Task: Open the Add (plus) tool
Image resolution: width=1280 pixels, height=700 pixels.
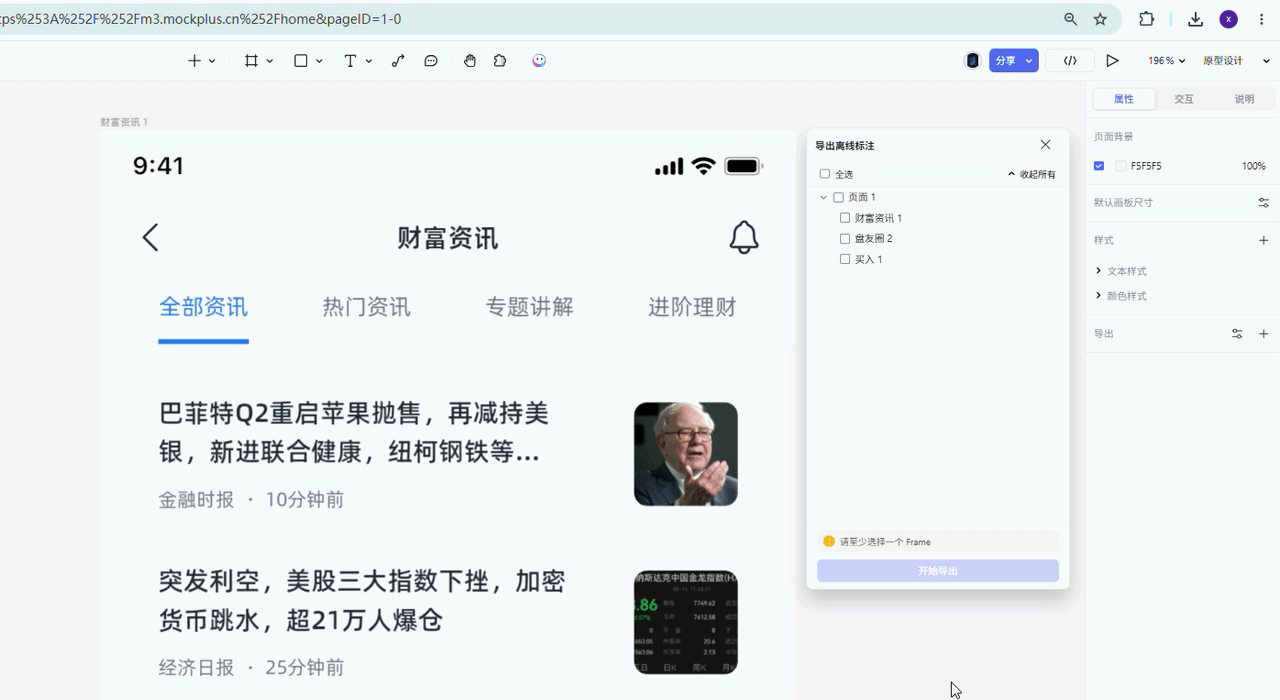Action: point(194,61)
